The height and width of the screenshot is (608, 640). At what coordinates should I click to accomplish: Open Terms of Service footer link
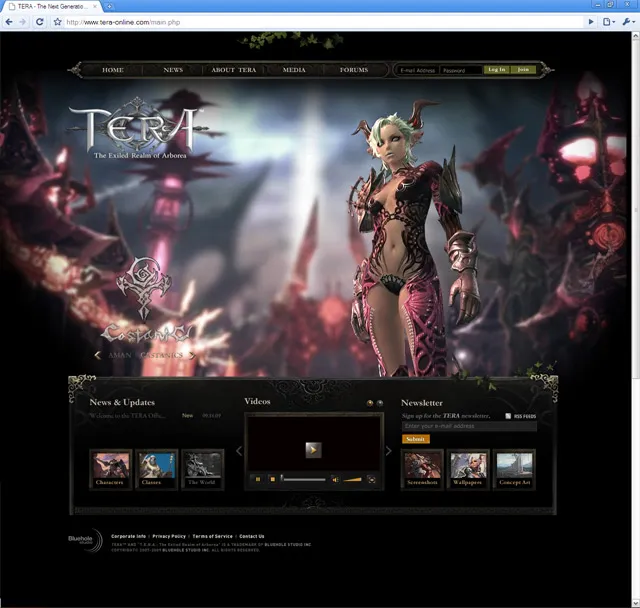tap(212, 536)
